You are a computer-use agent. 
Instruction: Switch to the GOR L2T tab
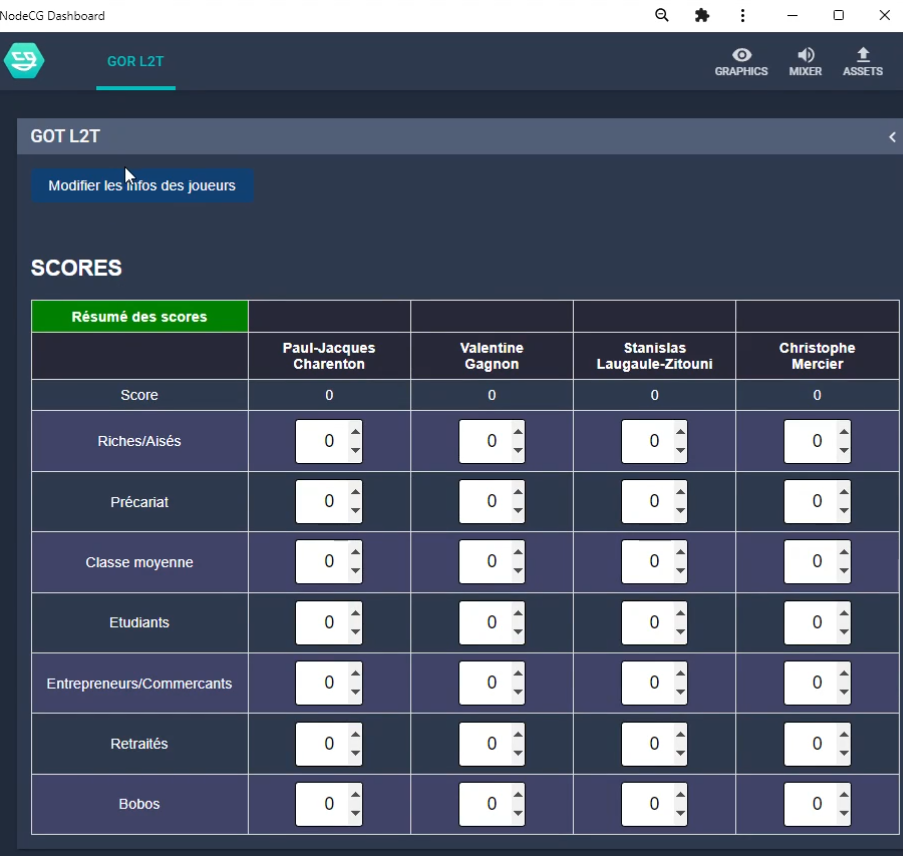click(x=135, y=61)
